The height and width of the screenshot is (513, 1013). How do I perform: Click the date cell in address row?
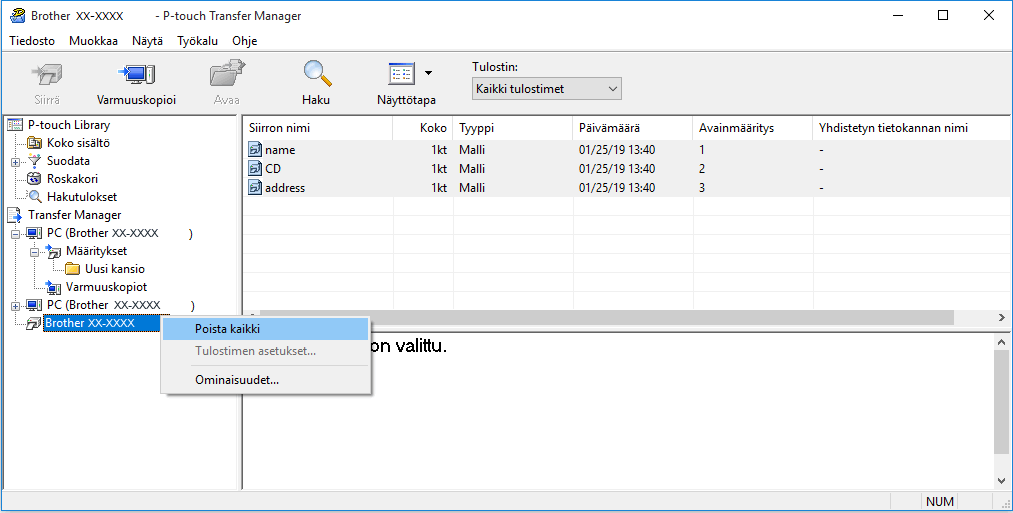pos(617,188)
